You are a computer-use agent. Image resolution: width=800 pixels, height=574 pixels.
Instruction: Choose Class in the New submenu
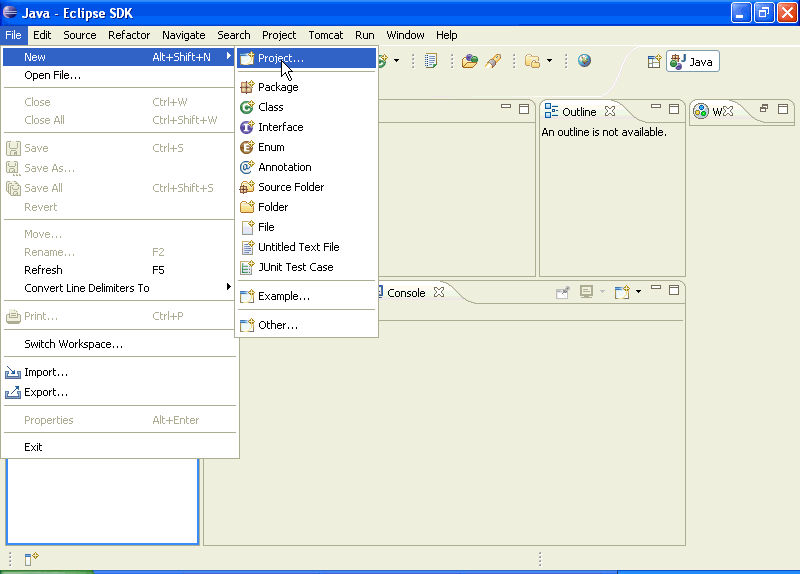coord(270,107)
